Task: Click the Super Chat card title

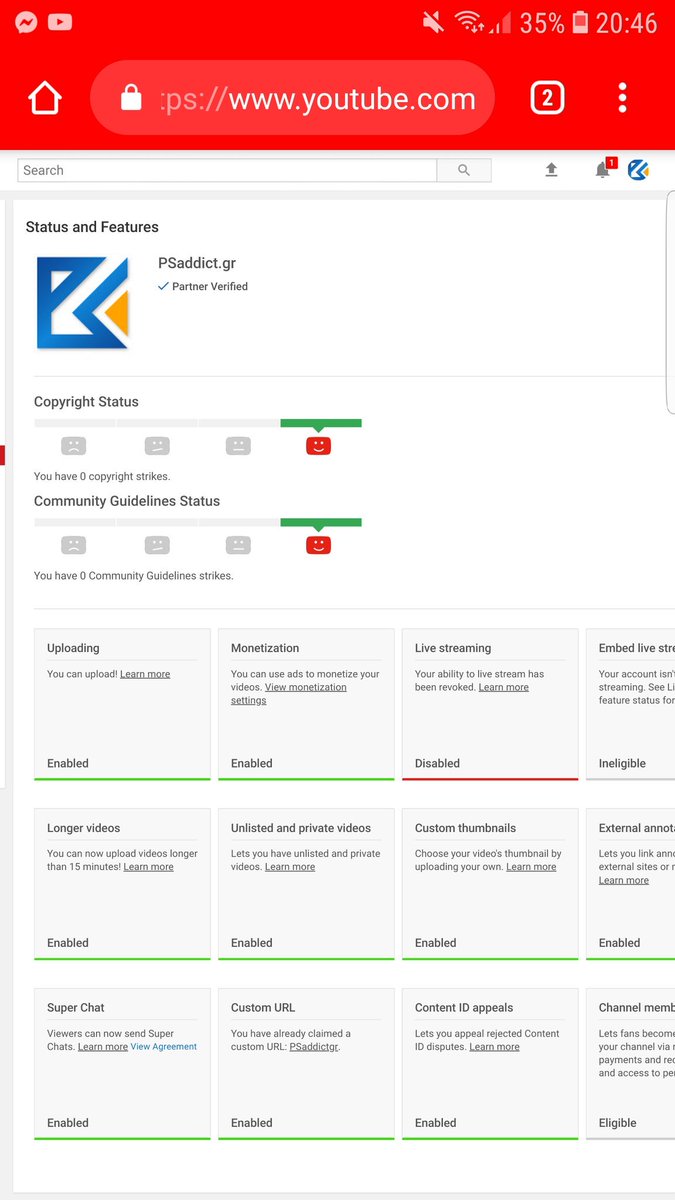Action: tap(76, 1008)
